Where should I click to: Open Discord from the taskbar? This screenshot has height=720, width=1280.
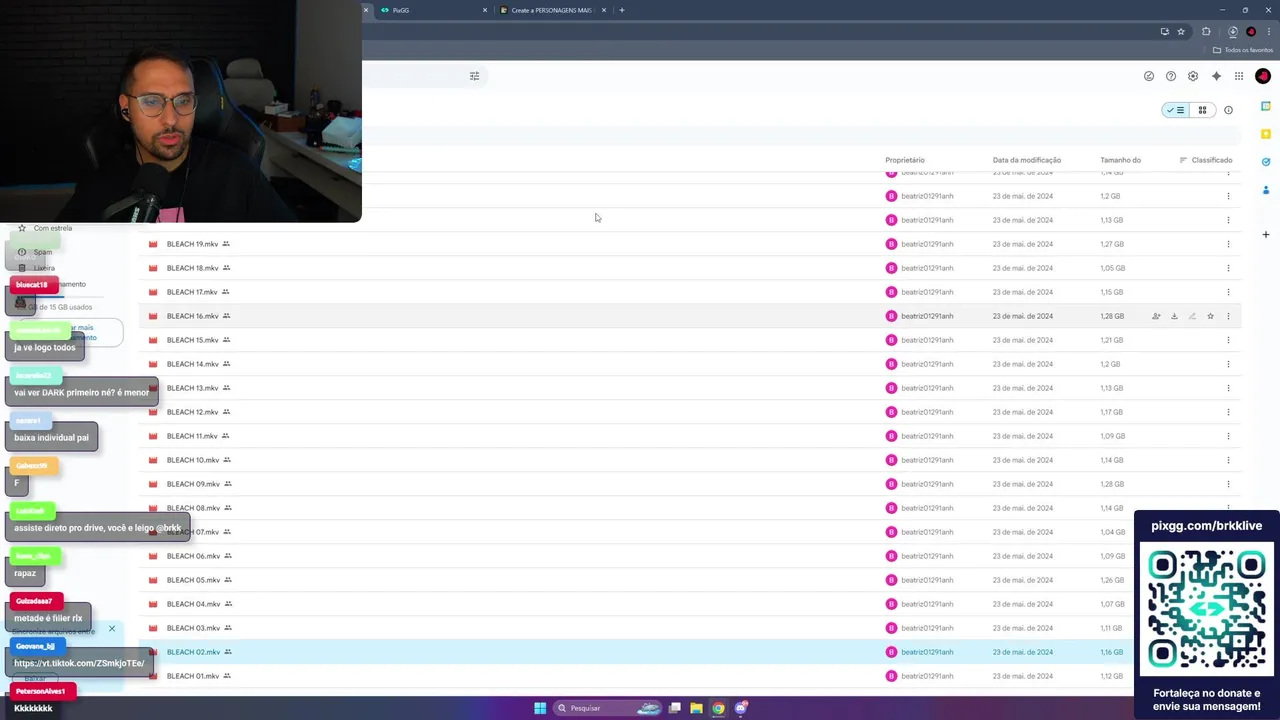point(741,708)
